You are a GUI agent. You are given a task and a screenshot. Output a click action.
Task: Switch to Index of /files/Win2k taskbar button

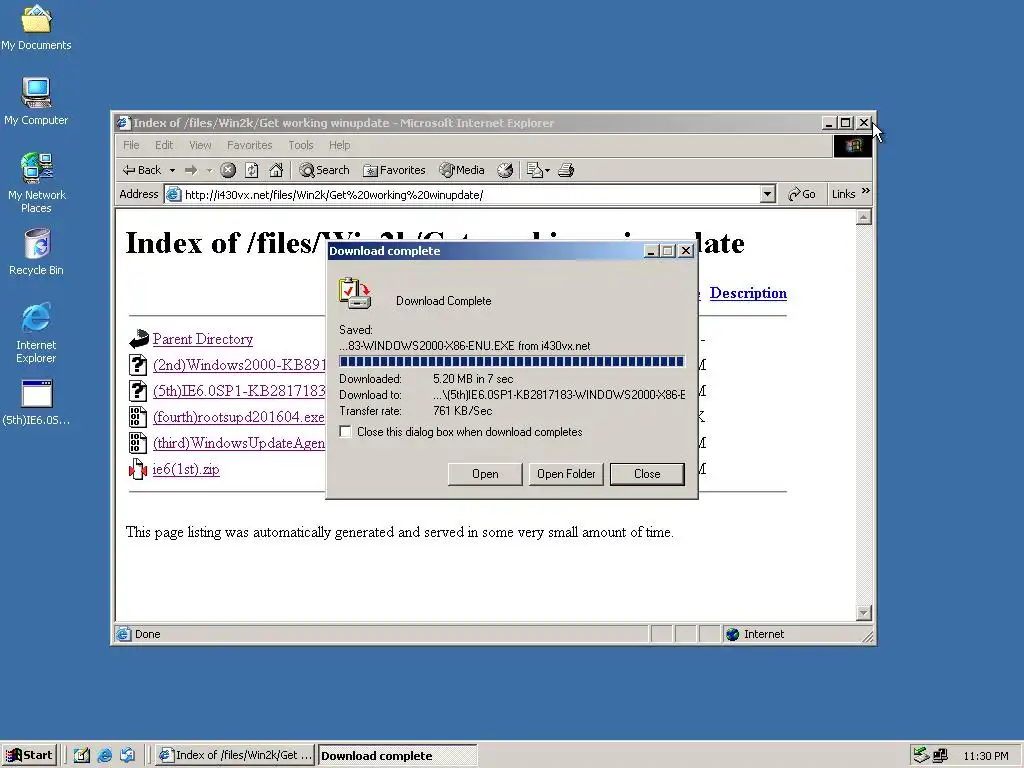click(236, 756)
